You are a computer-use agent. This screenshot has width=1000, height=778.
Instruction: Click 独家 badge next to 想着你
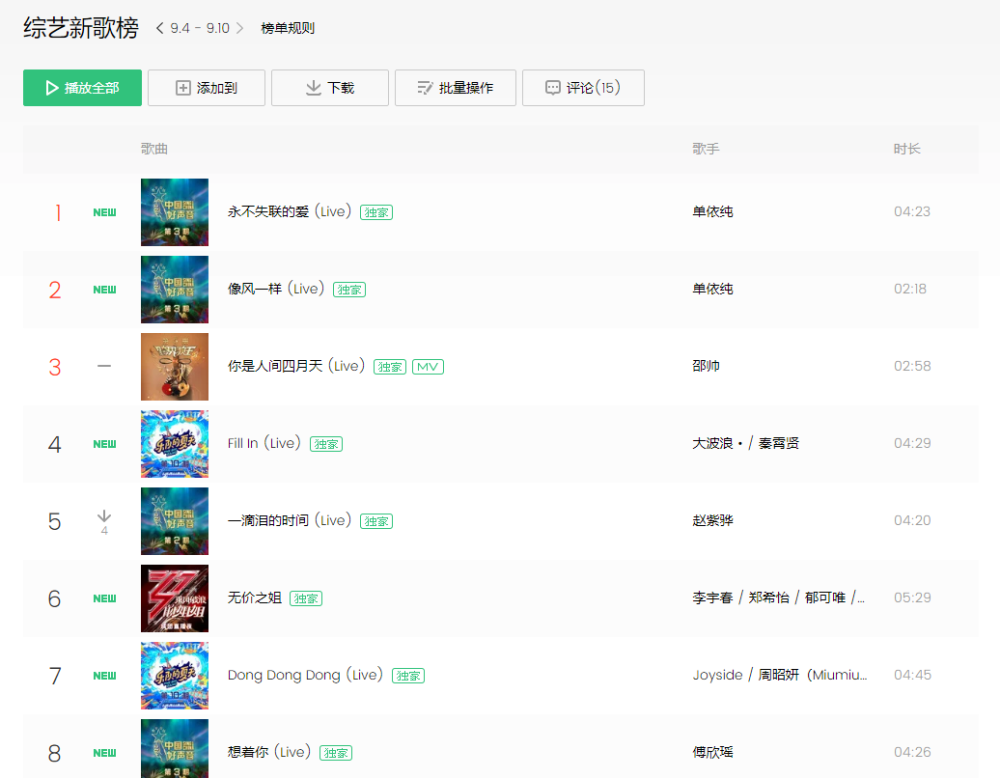[335, 752]
